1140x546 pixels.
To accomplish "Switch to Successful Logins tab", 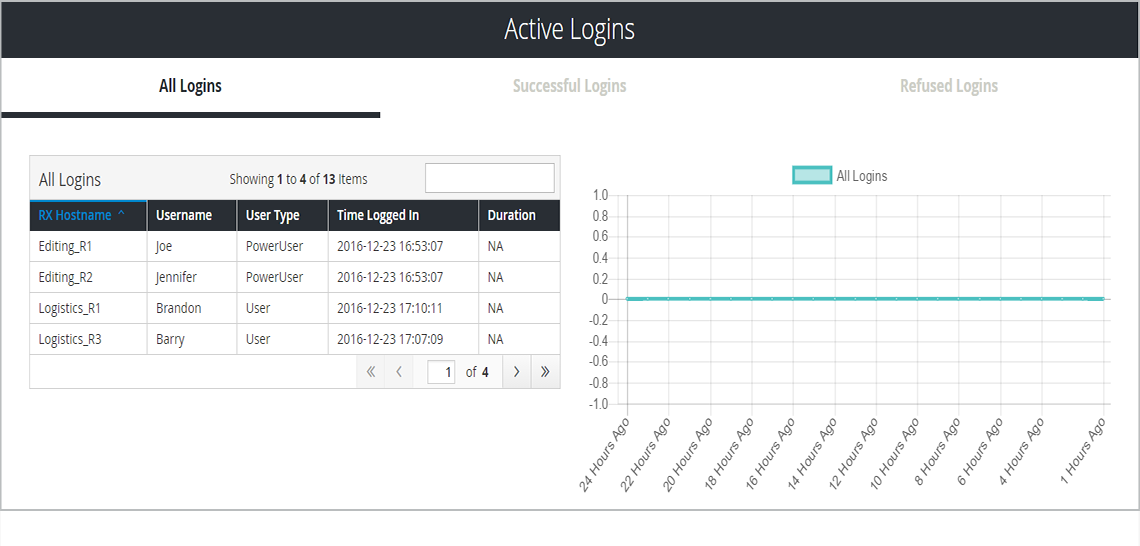I will pyautogui.click(x=569, y=86).
